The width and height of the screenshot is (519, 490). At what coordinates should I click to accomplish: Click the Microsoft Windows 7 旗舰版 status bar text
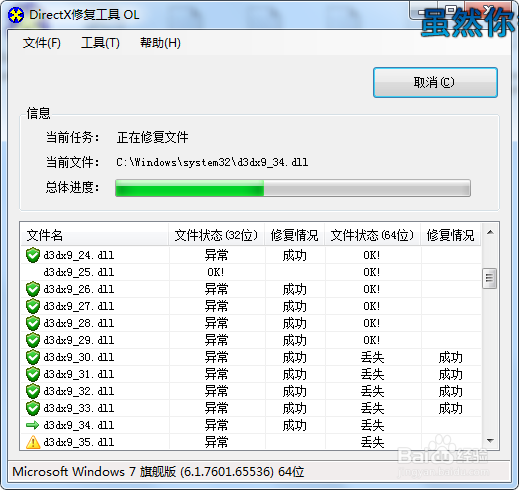coord(158,472)
